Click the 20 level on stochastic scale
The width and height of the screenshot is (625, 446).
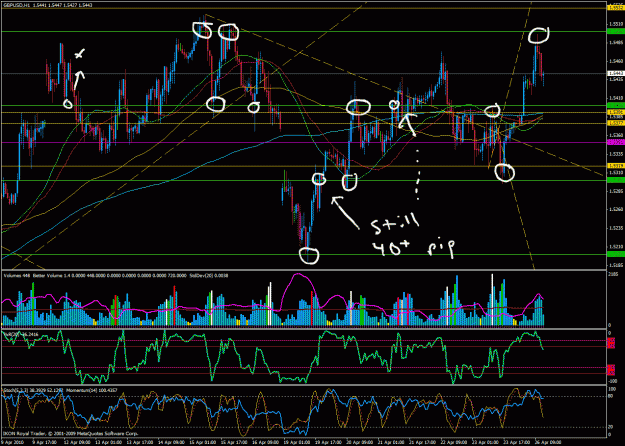click(610, 427)
